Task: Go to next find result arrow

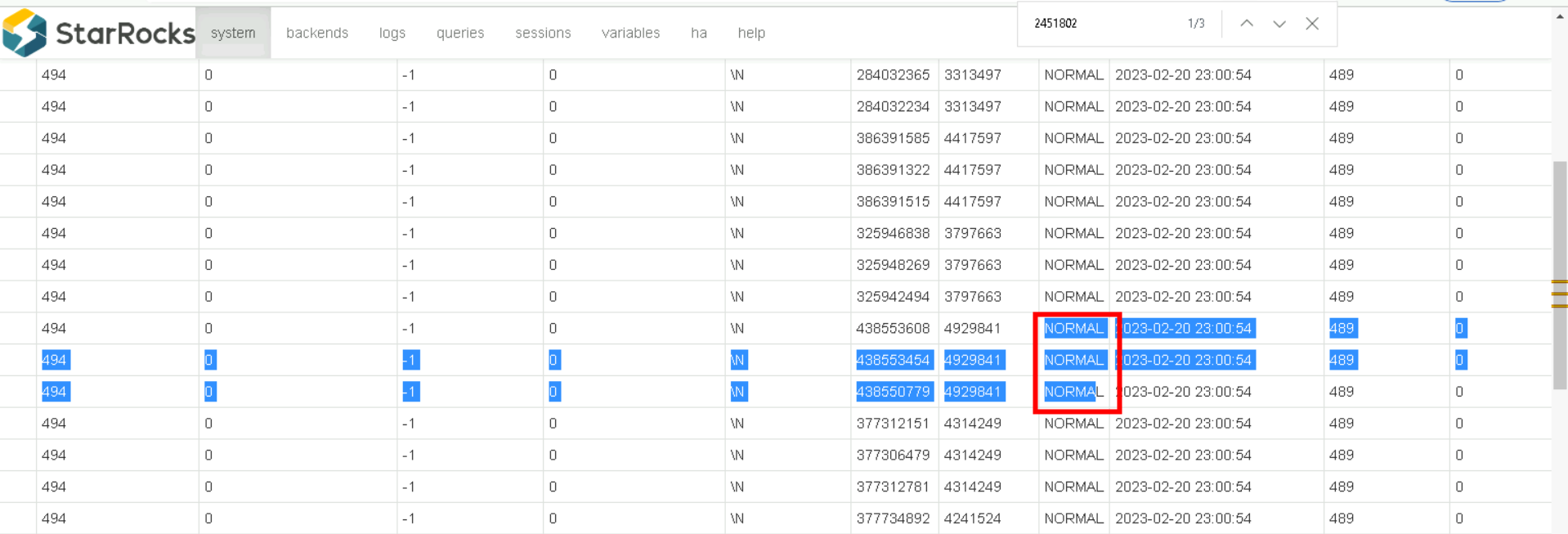Action: click(x=1279, y=24)
